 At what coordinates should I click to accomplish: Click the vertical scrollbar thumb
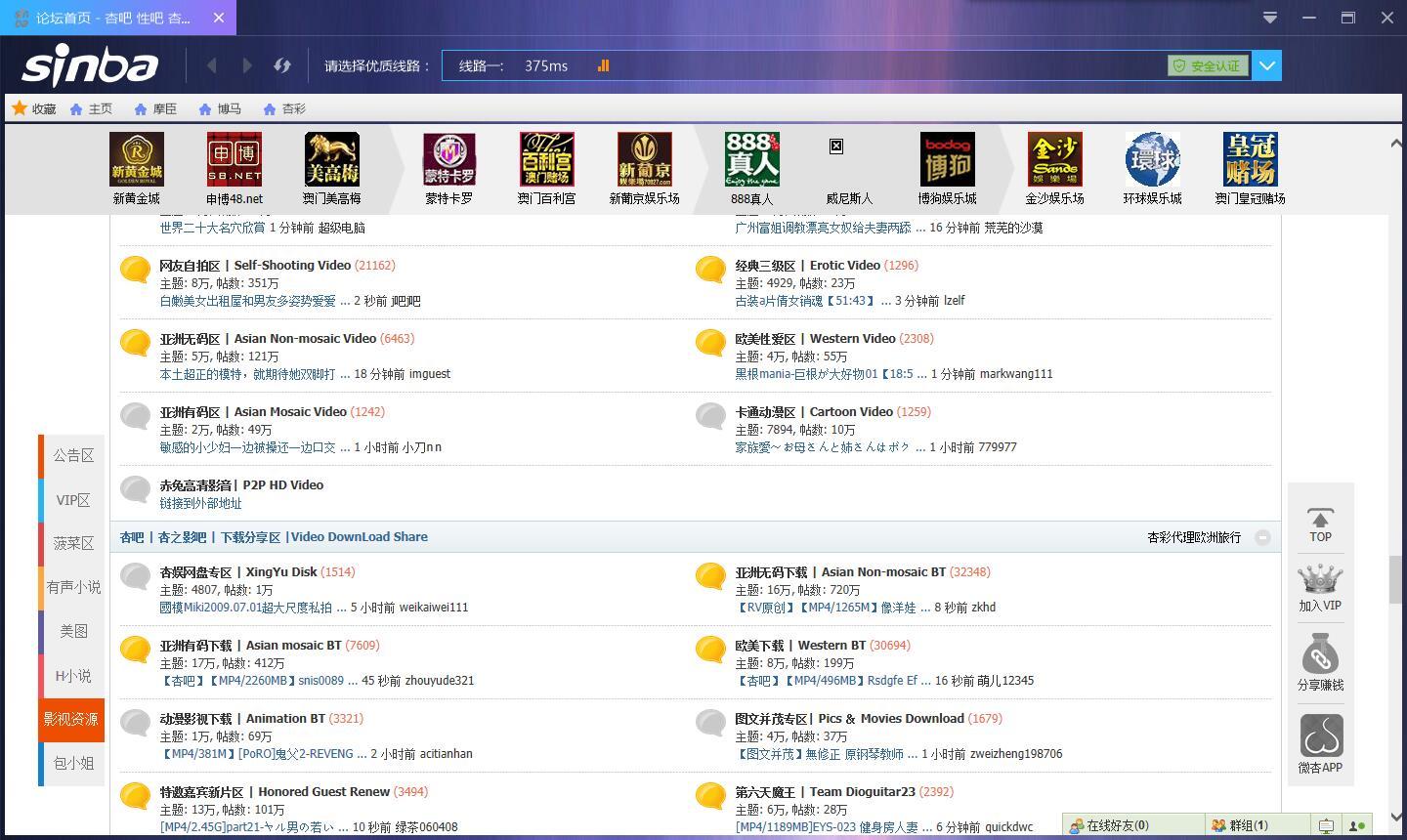(x=1395, y=580)
